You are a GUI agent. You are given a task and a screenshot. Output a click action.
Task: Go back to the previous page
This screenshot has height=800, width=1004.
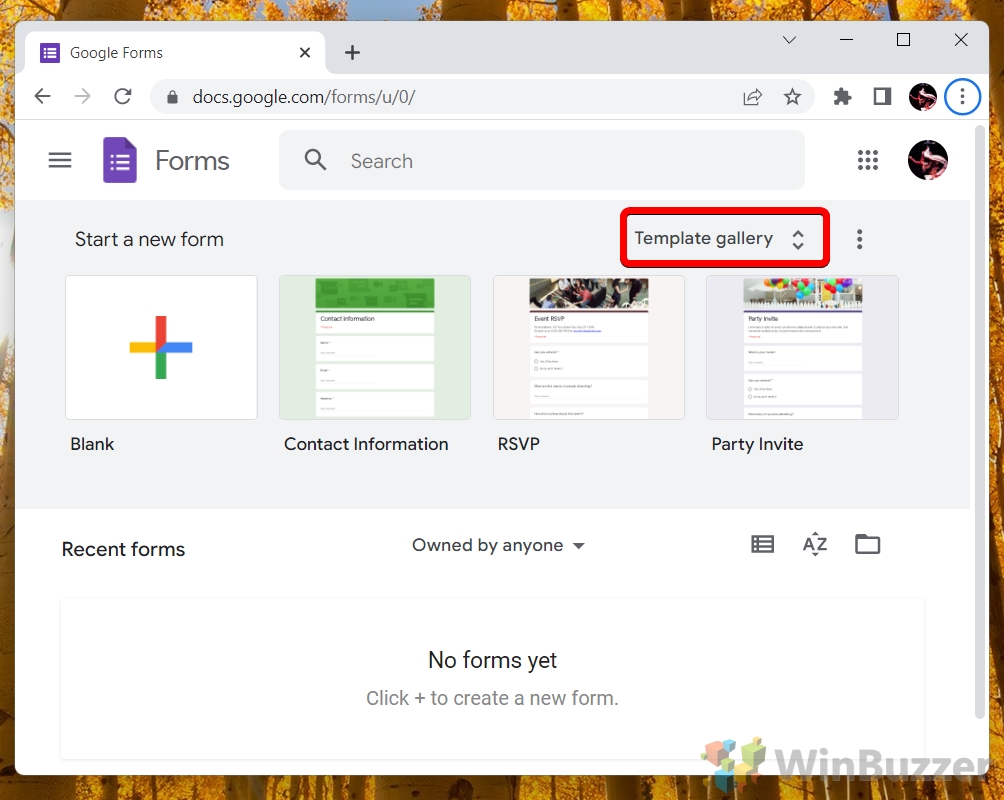pyautogui.click(x=42, y=97)
